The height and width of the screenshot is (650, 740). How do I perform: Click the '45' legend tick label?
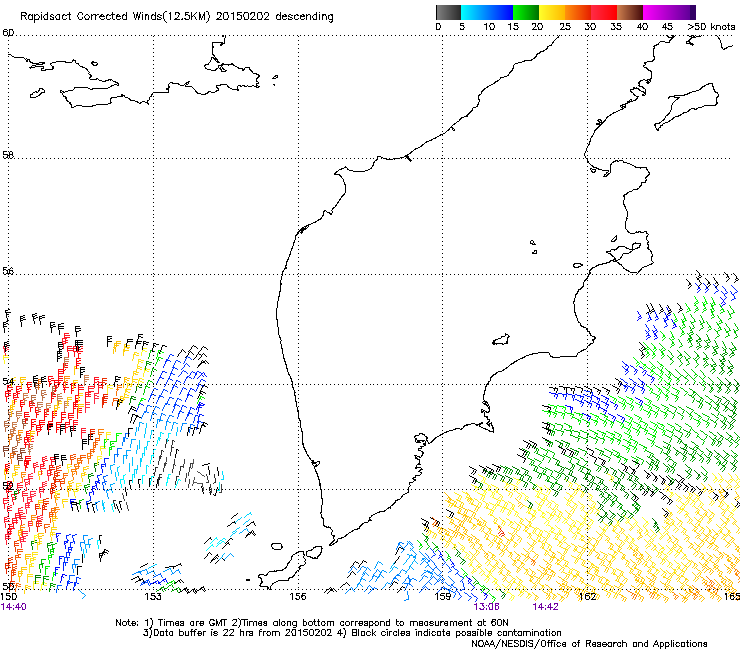tap(667, 26)
